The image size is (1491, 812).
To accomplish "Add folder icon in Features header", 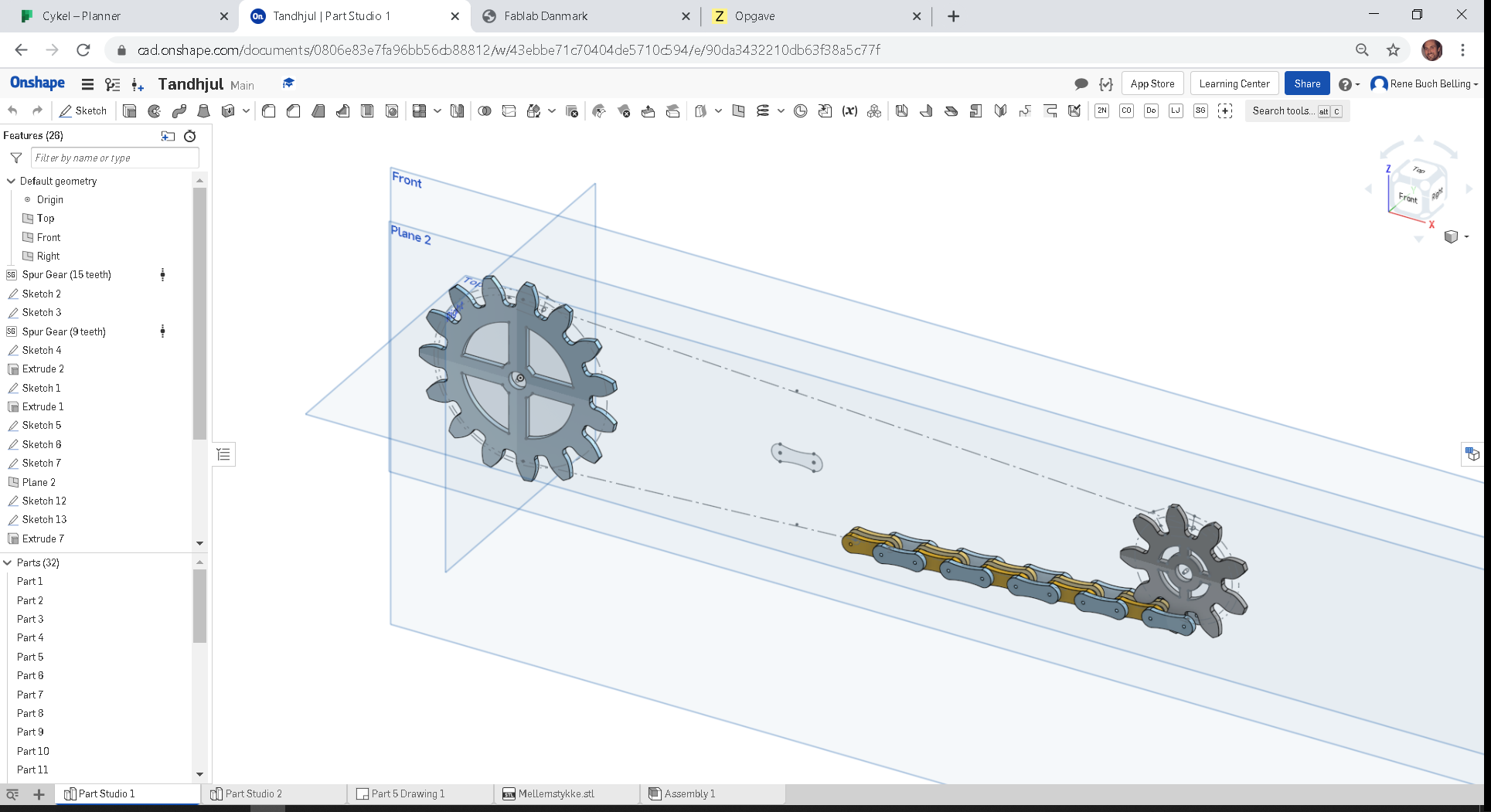I will click(168, 136).
